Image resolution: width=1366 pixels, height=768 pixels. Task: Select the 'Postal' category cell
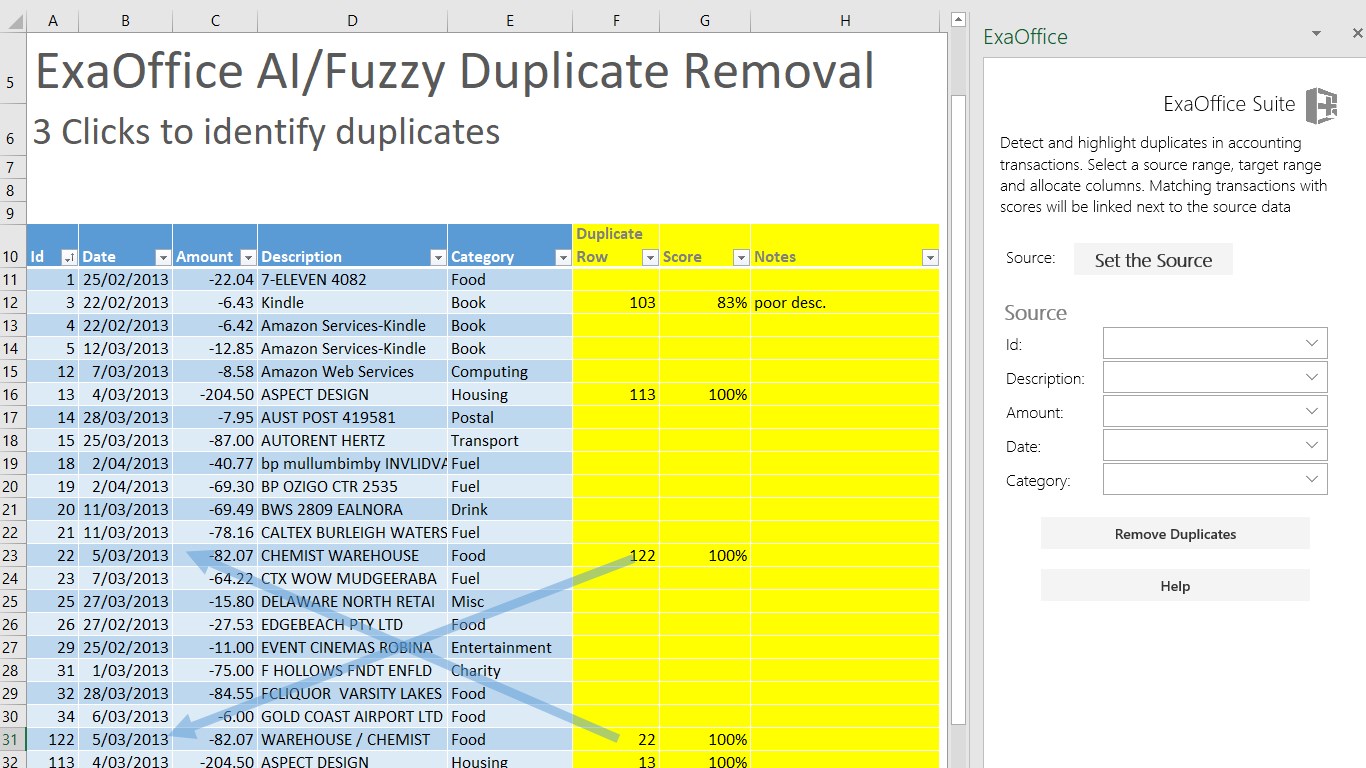click(x=510, y=417)
